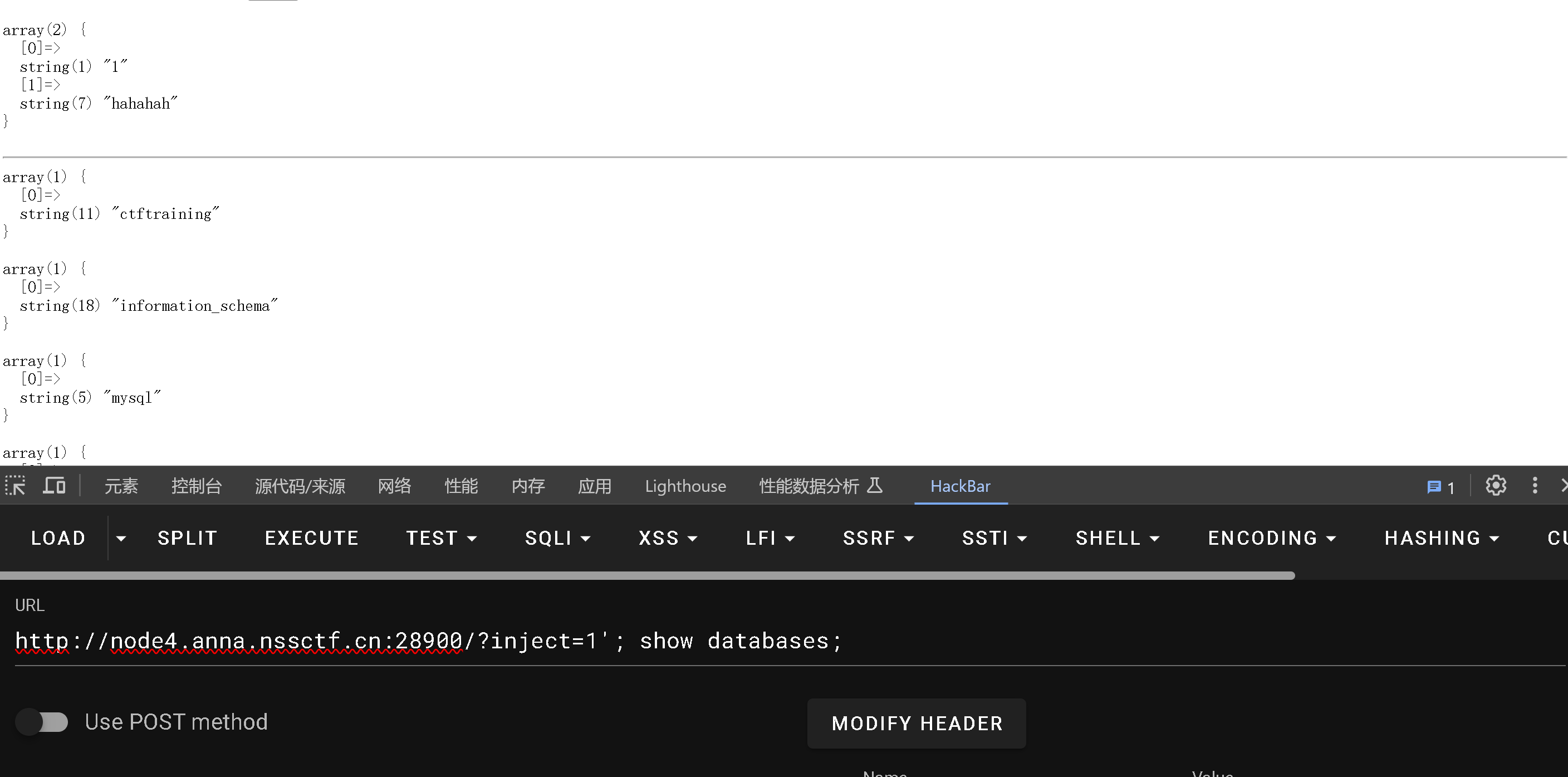The image size is (1568, 777).
Task: Switch to the 控制台 console tab
Action: click(196, 486)
